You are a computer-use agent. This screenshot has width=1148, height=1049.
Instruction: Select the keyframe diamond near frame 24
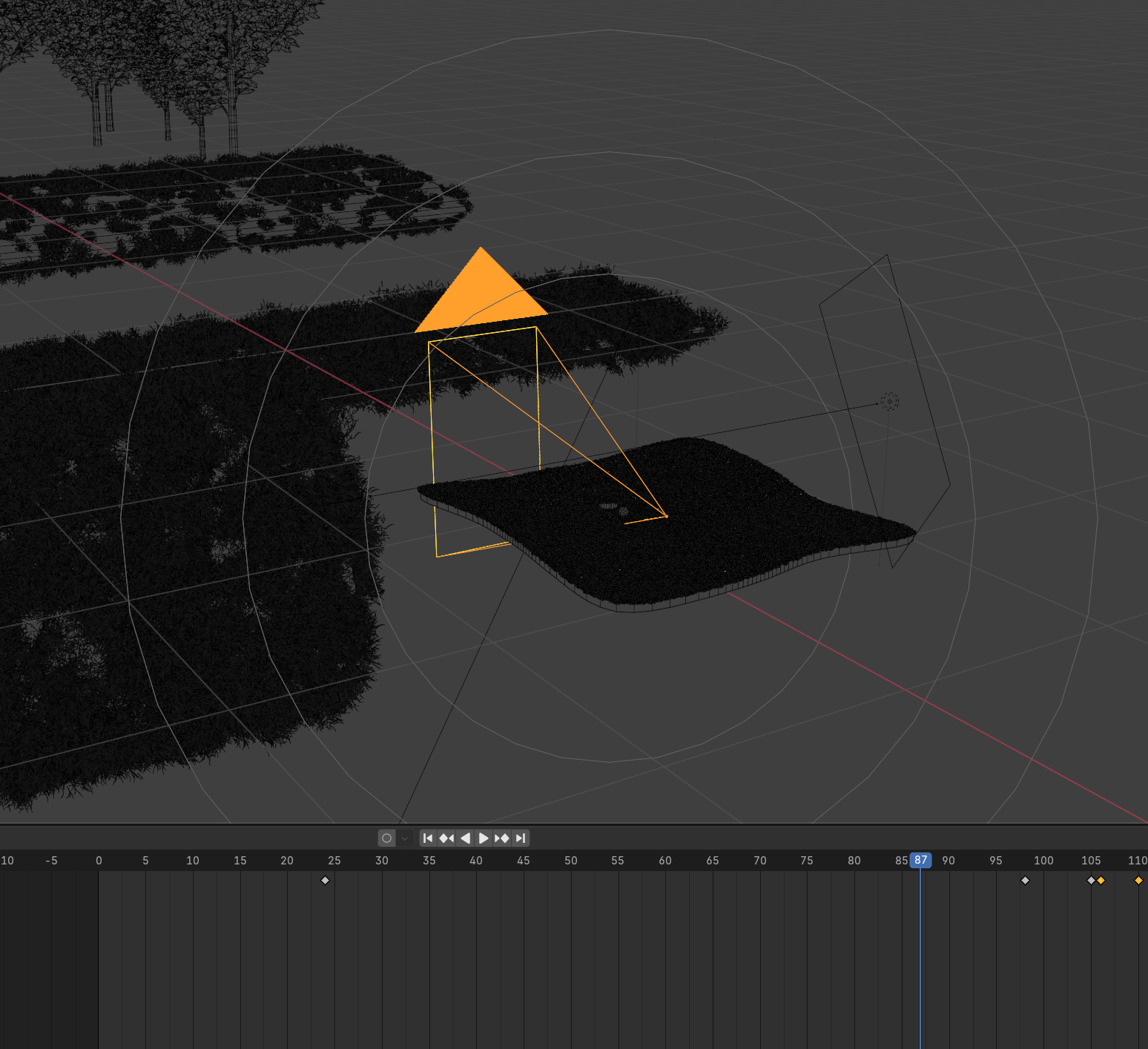325,880
